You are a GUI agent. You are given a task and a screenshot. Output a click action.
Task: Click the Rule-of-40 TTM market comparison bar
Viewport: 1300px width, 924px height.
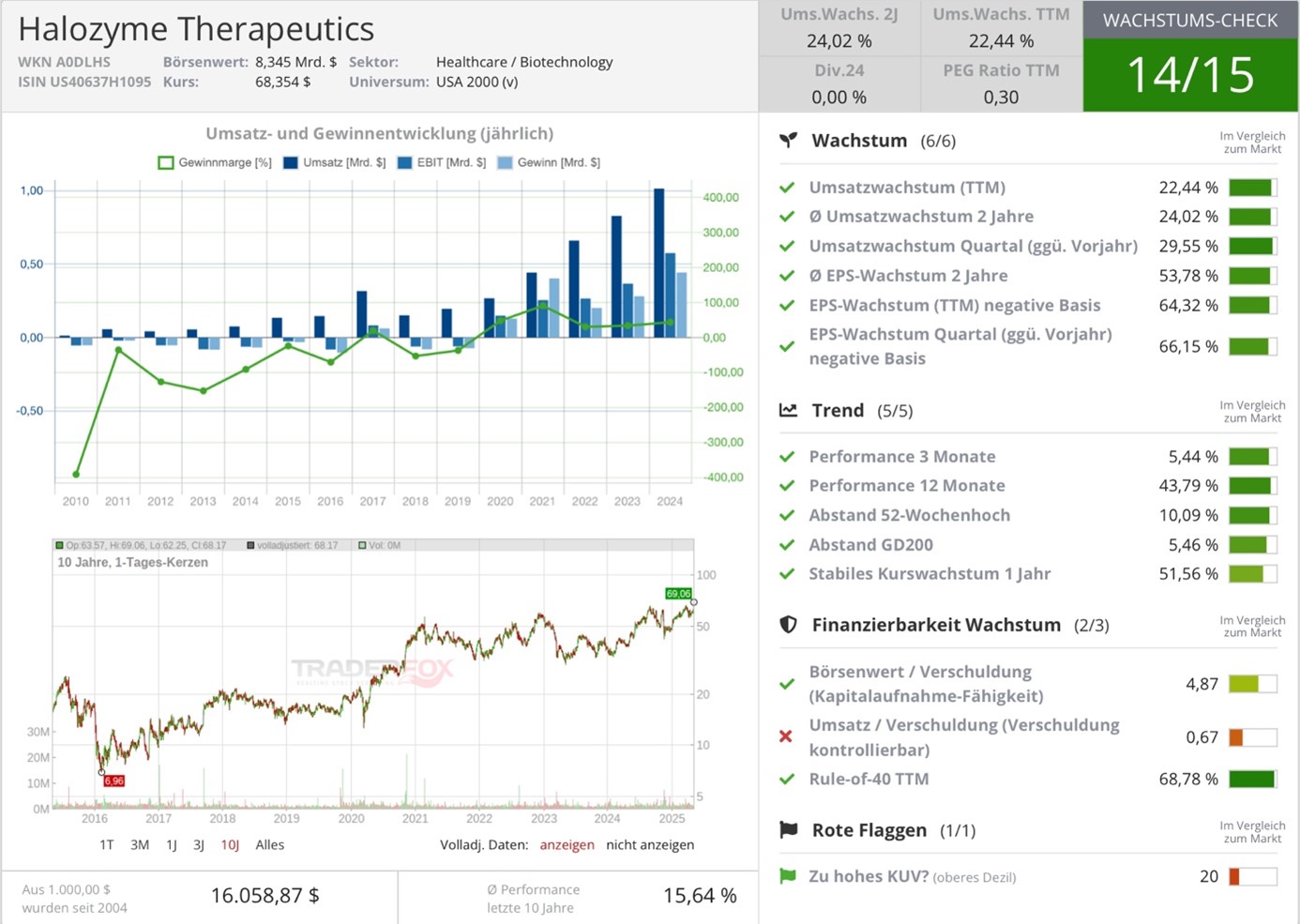point(1252,779)
